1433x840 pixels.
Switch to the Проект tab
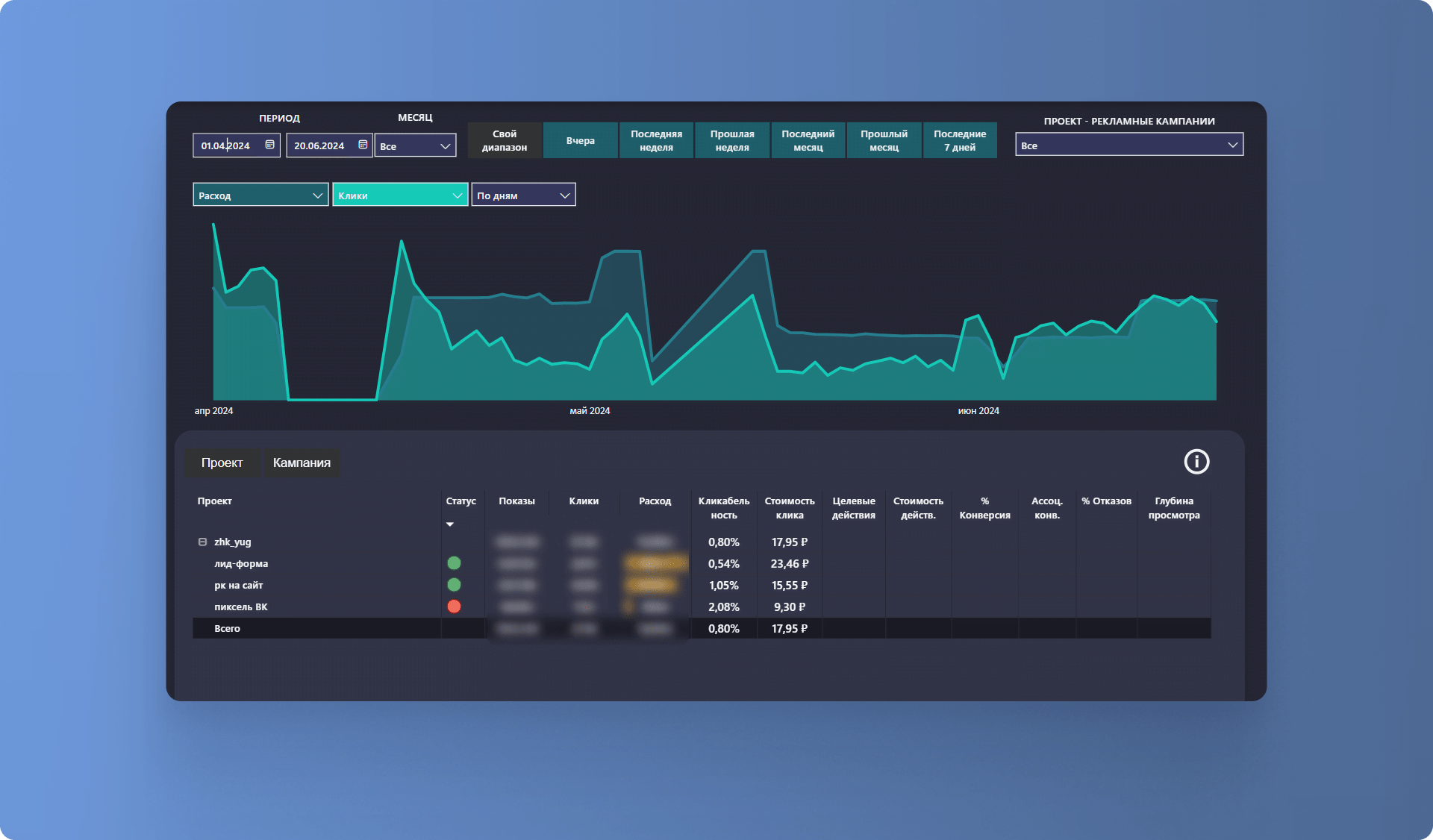222,463
